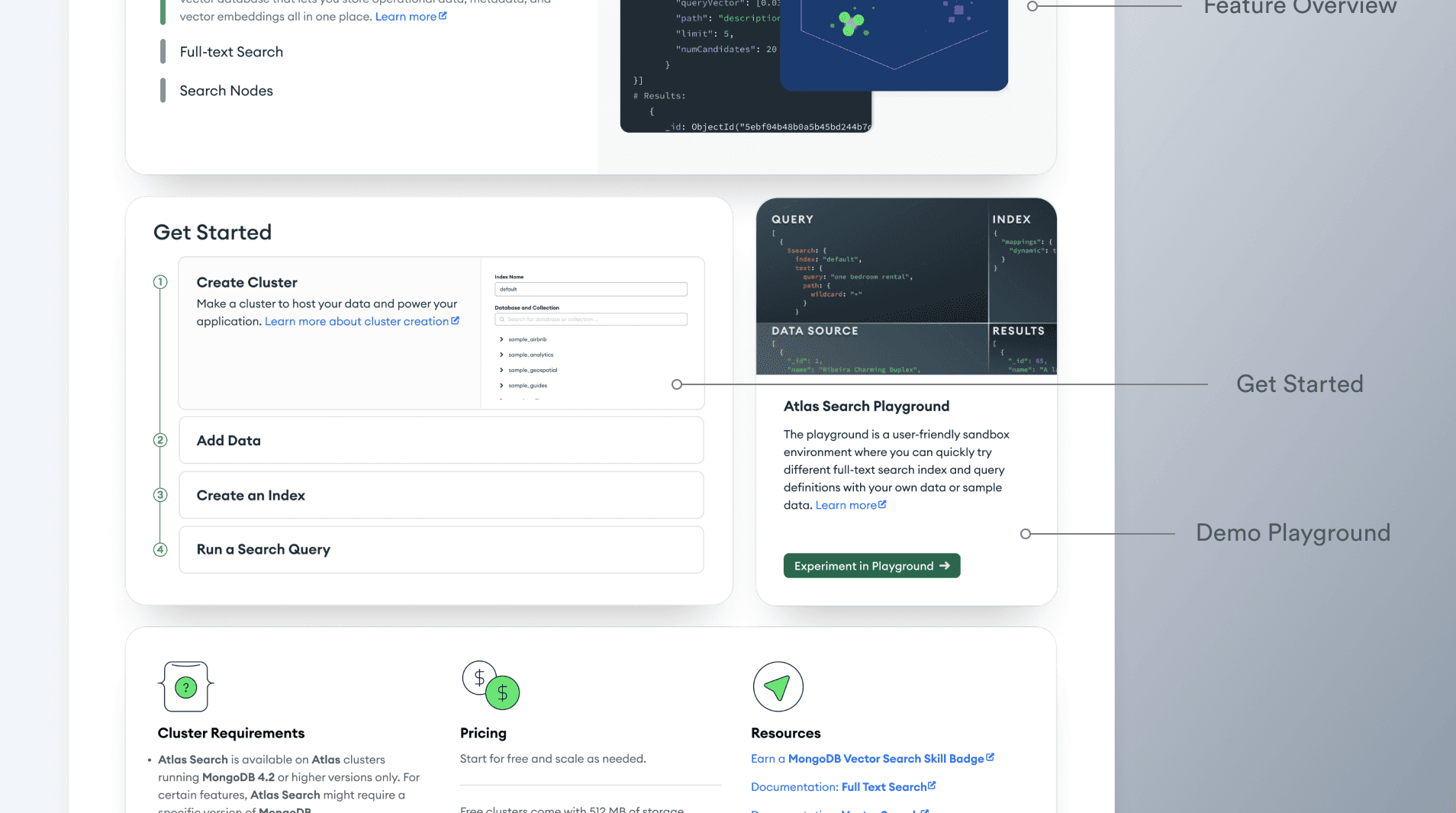Expand the Add Data step
This screenshot has height=813, width=1456.
click(x=441, y=440)
